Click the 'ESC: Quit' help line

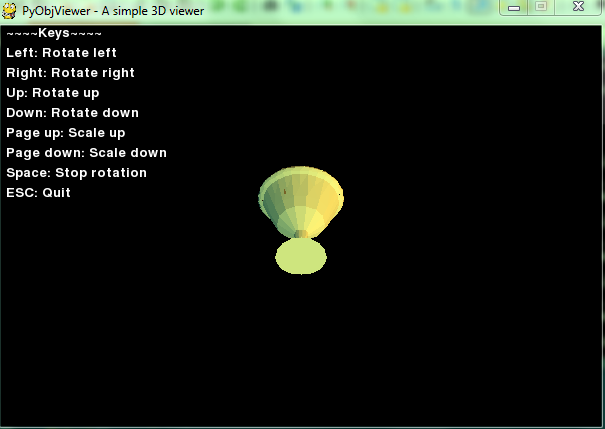pyautogui.click(x=39, y=193)
